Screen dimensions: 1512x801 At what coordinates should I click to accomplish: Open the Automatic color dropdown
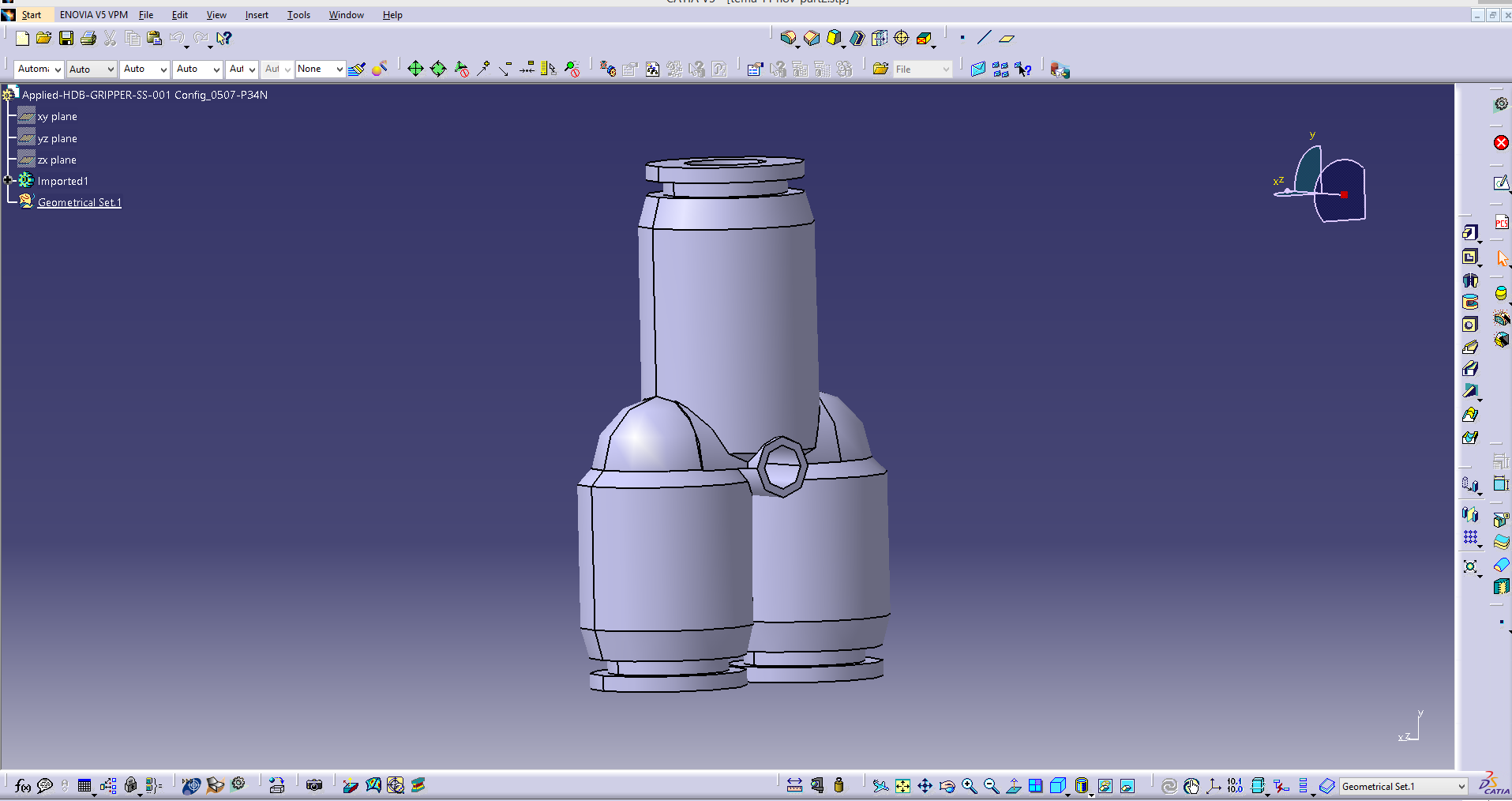coord(39,70)
